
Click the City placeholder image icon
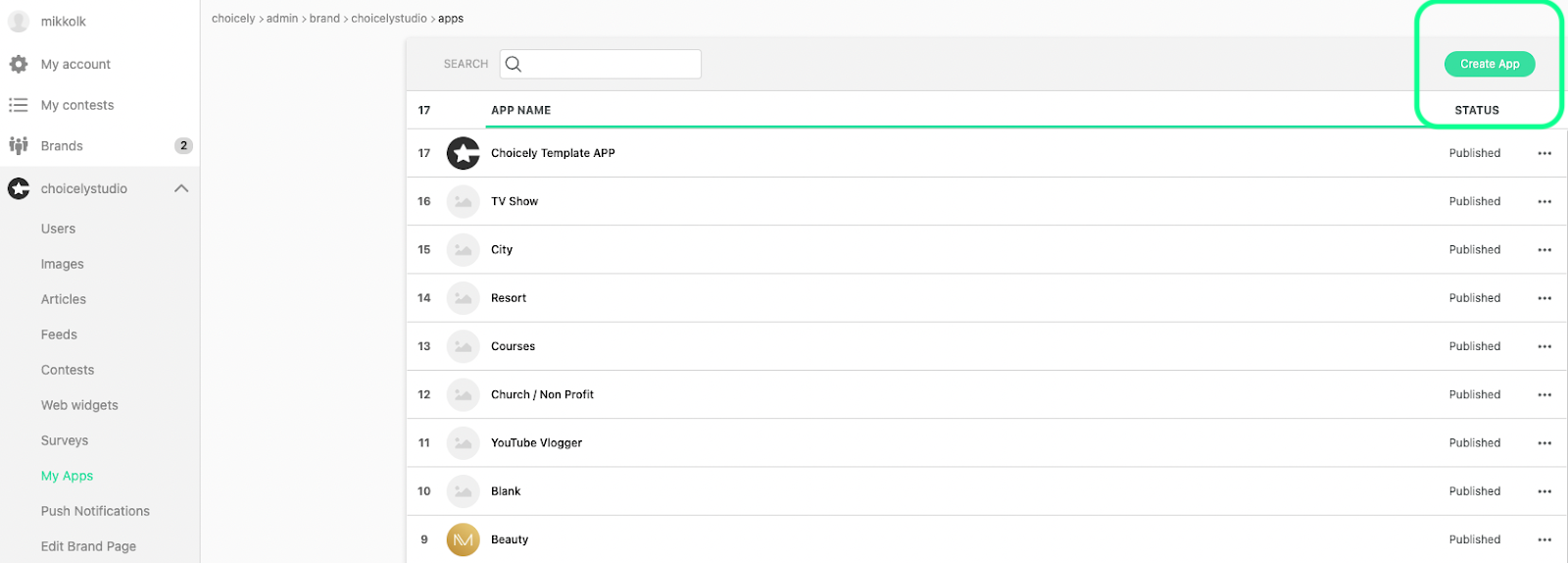click(x=464, y=249)
